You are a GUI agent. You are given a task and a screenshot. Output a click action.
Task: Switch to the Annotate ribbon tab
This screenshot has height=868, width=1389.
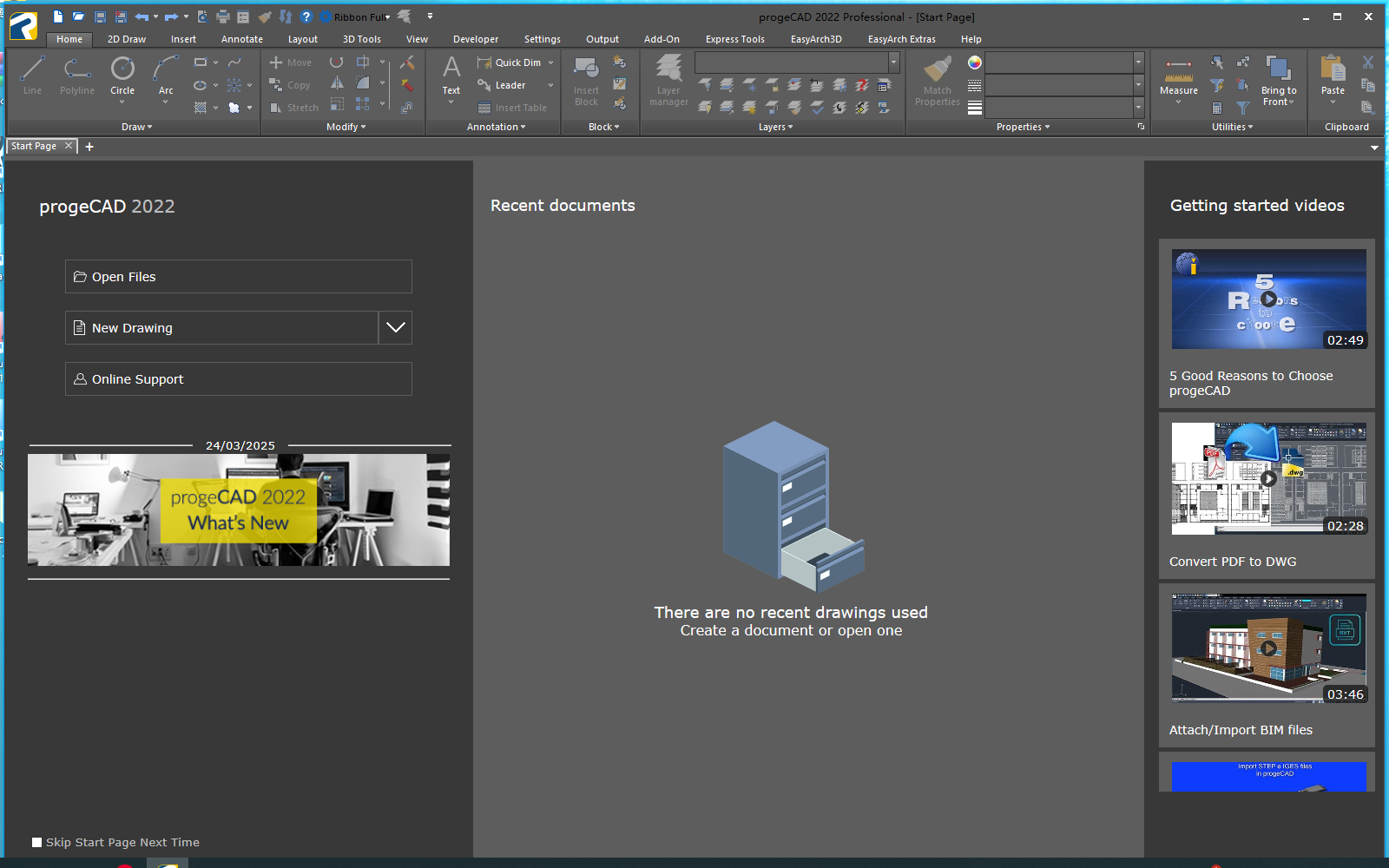(x=242, y=39)
